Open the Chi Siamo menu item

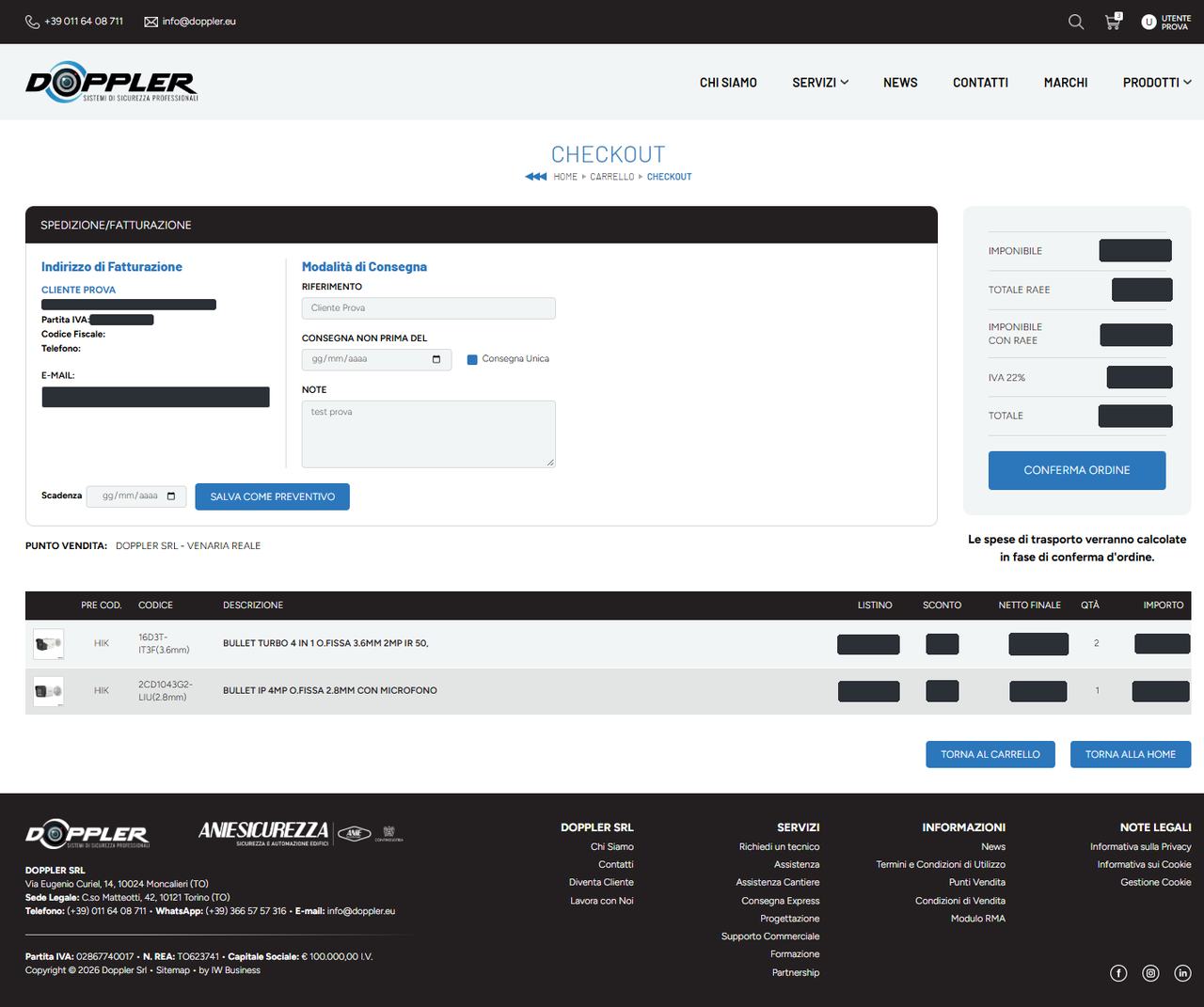[x=728, y=83]
